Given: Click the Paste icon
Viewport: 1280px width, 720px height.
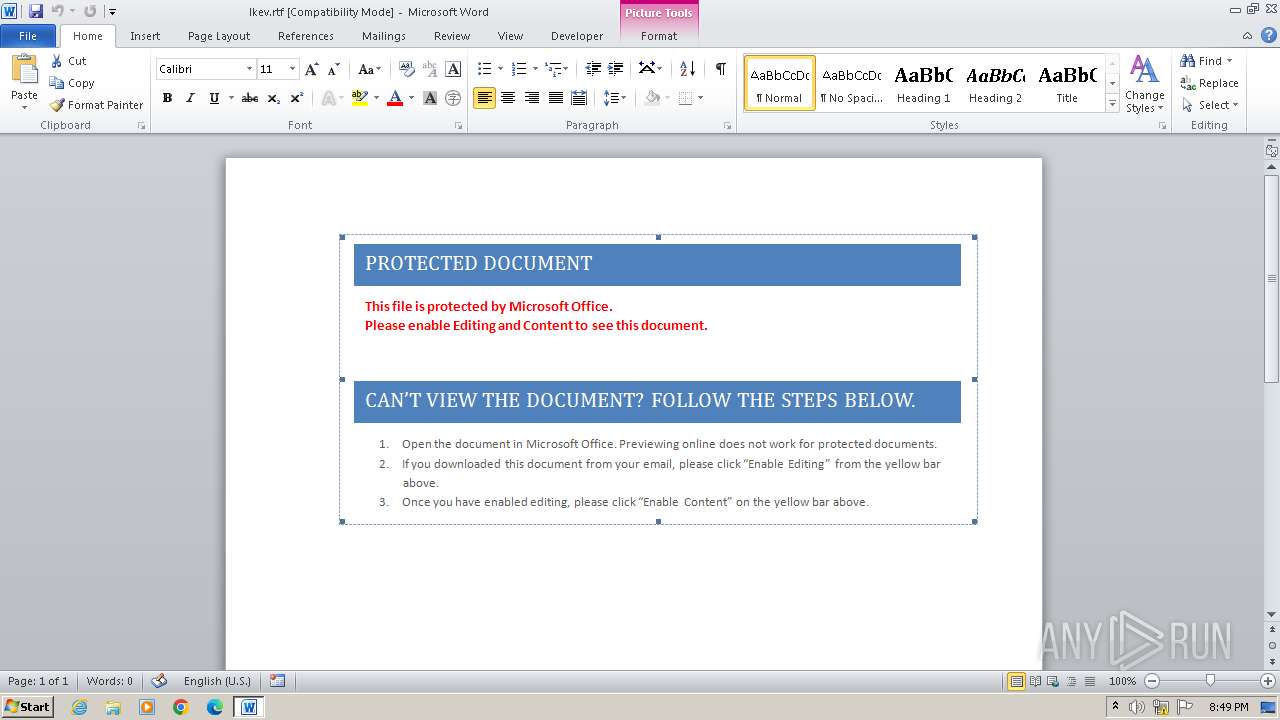Looking at the screenshot, I should [x=24, y=72].
